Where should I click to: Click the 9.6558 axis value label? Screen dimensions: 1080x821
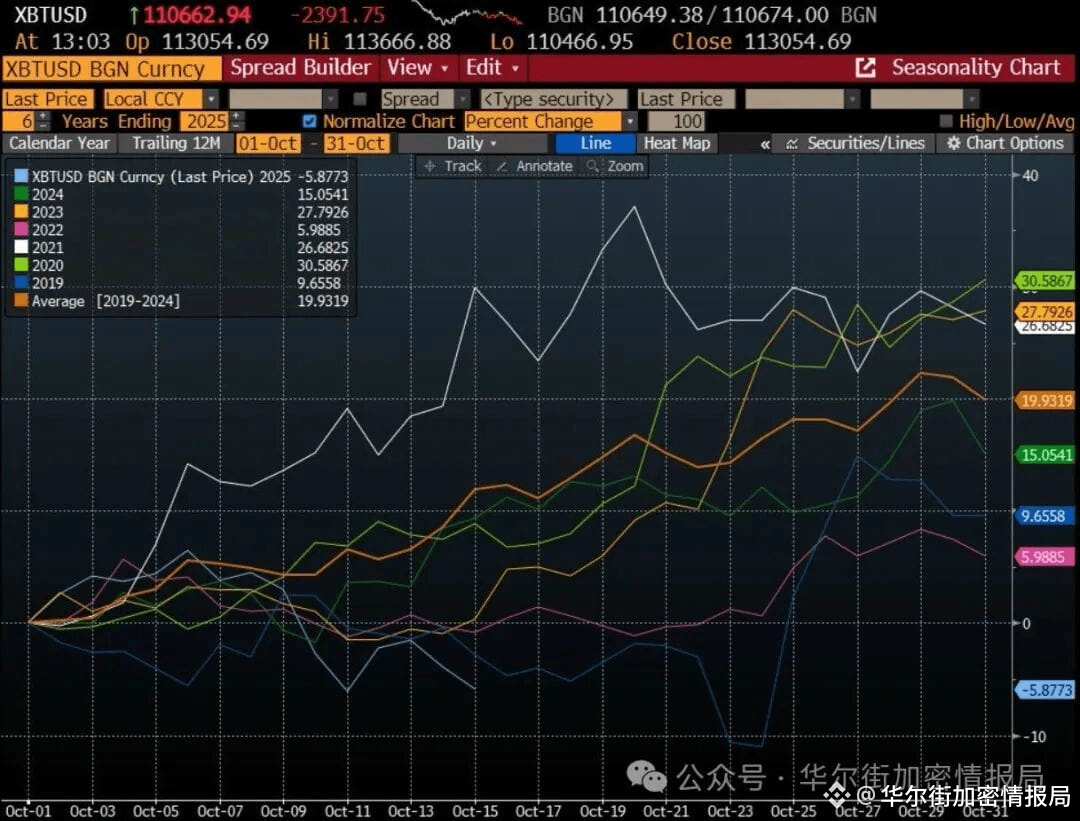click(1046, 517)
